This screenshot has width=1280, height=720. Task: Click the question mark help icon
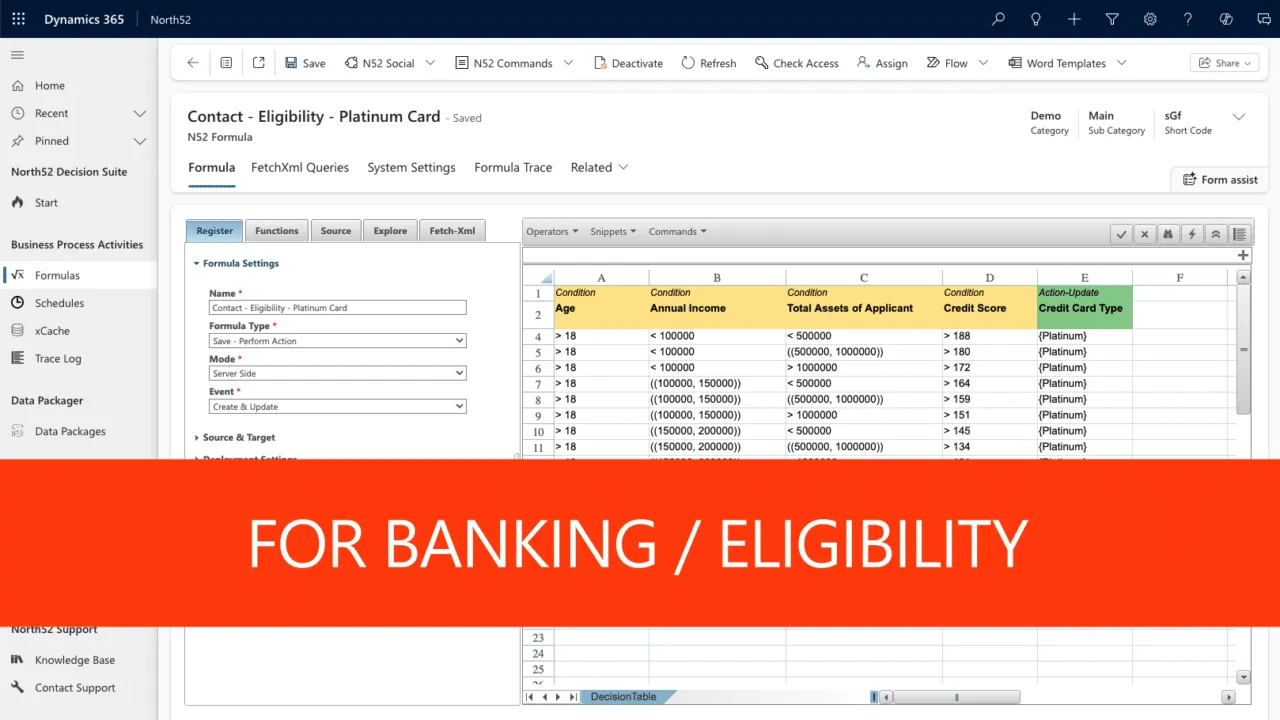(x=1188, y=19)
